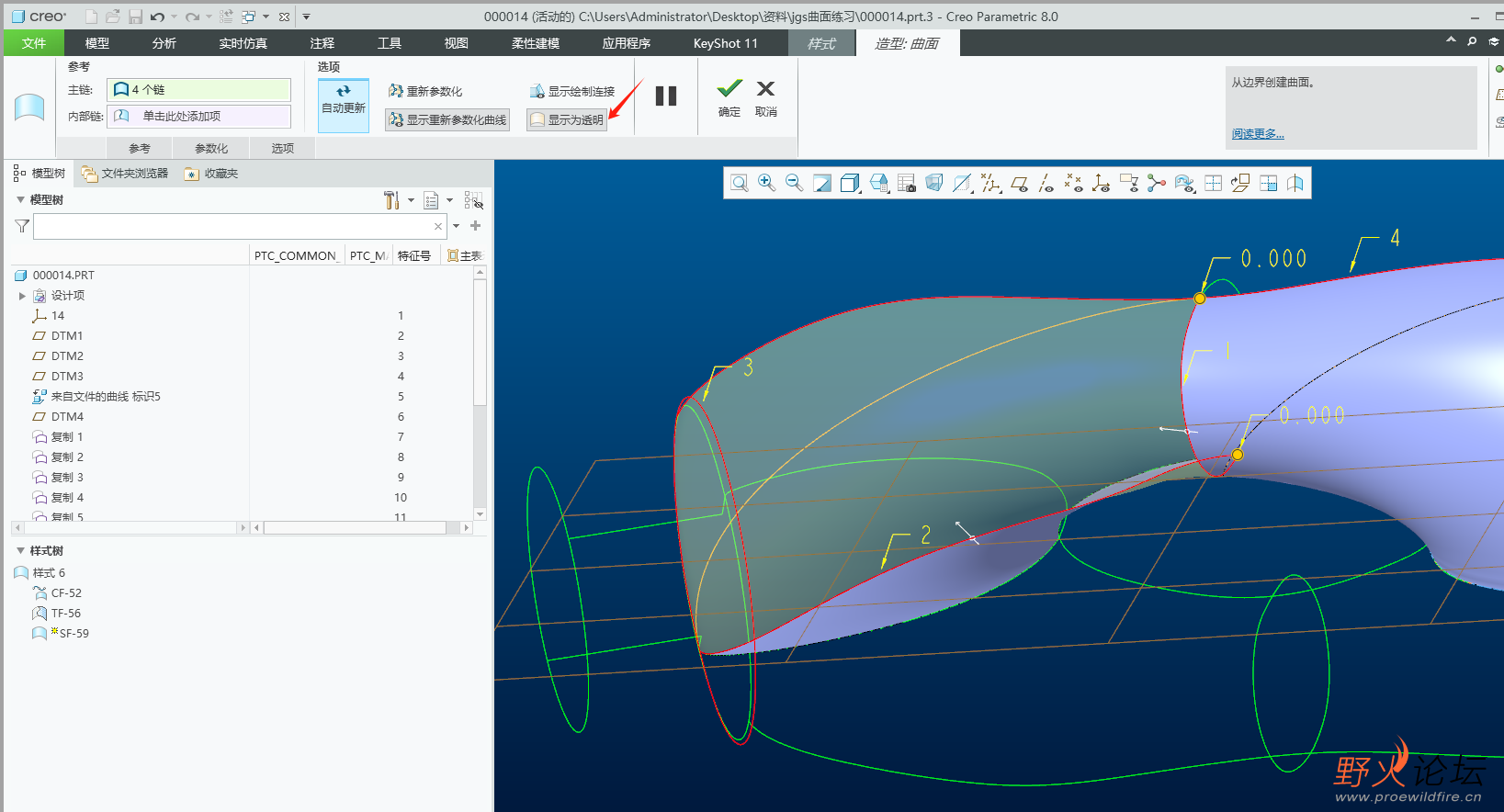Click the 主链 collector field showing 4个链
Screen dimensions: 1504x812
198,89
